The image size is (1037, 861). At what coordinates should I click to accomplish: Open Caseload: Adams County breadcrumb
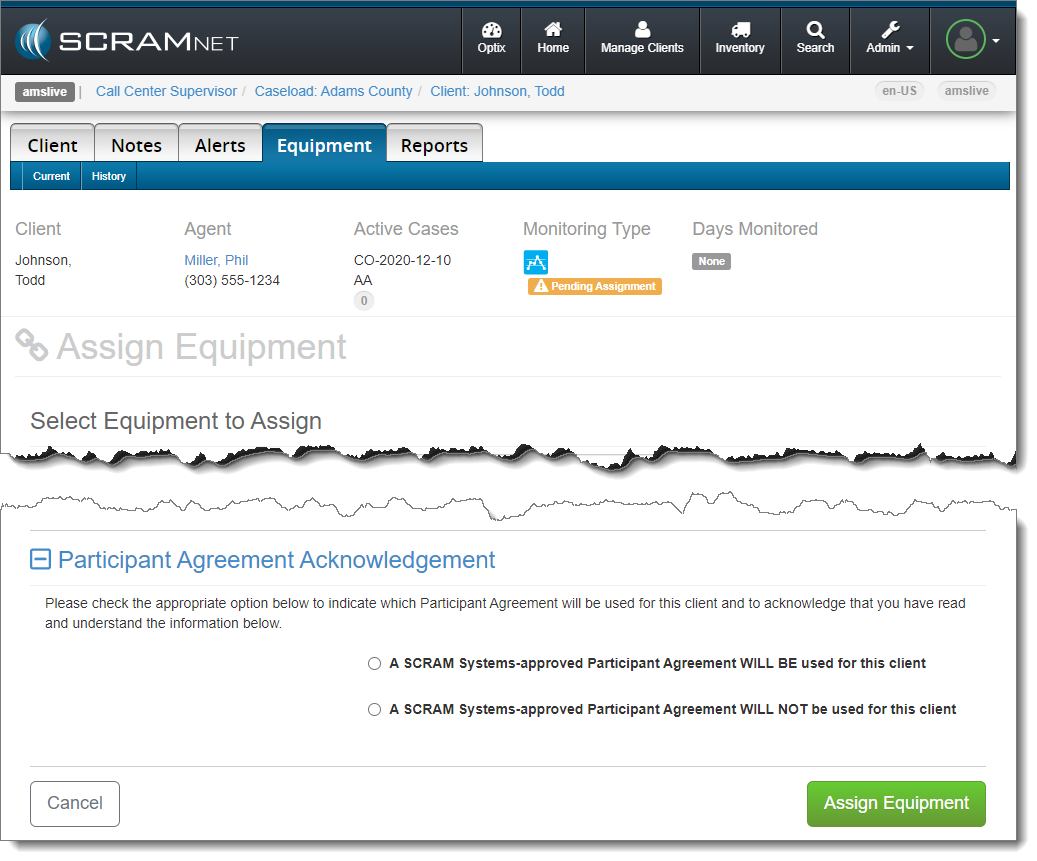tap(333, 91)
